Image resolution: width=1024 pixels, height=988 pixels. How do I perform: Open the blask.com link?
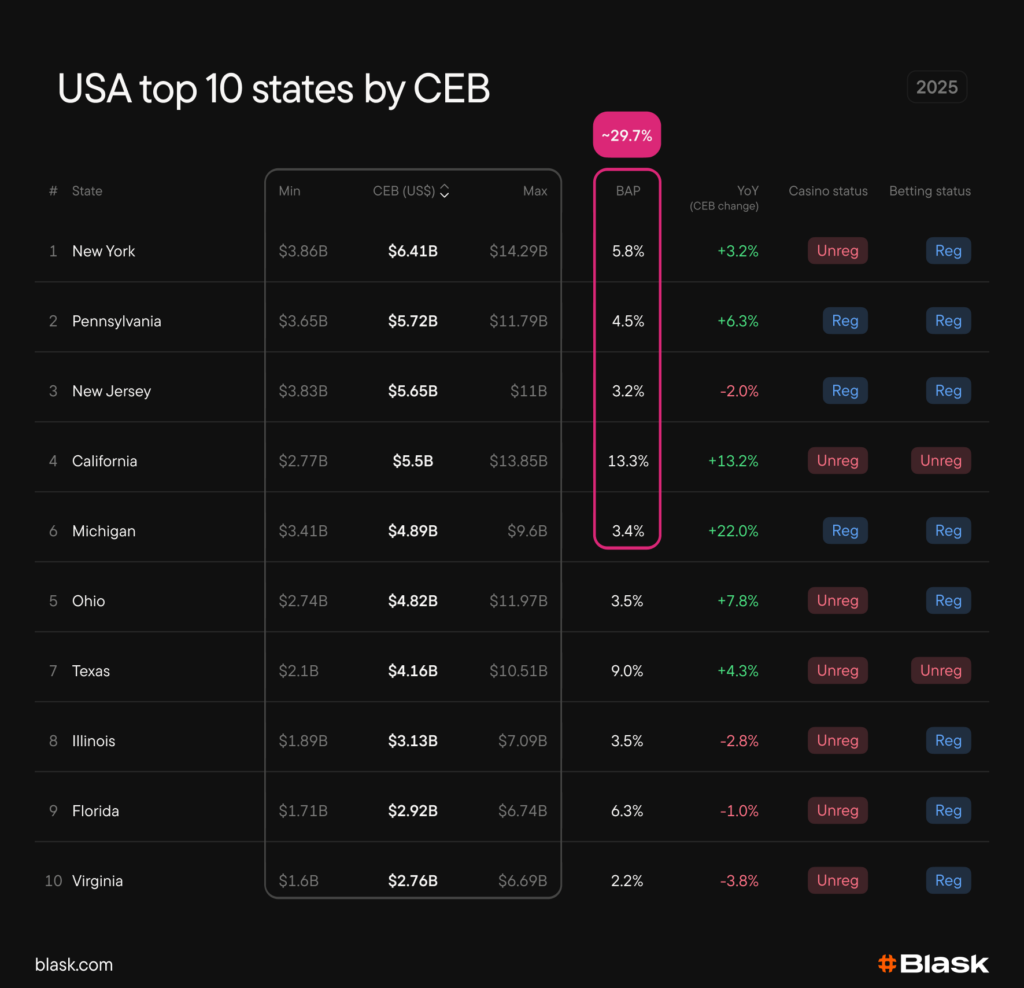(74, 965)
